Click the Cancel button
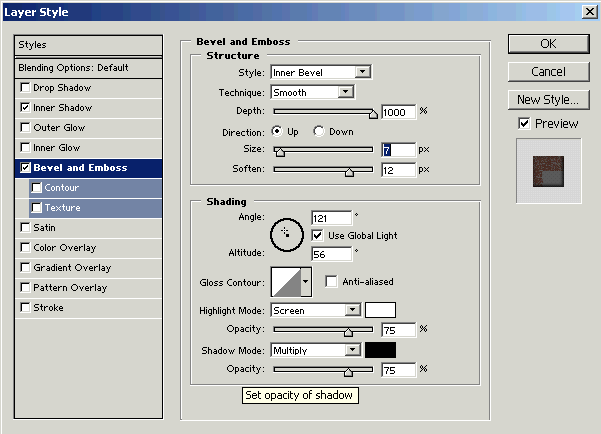Screen dimensions: 601x434 pyautogui.click(x=548, y=72)
